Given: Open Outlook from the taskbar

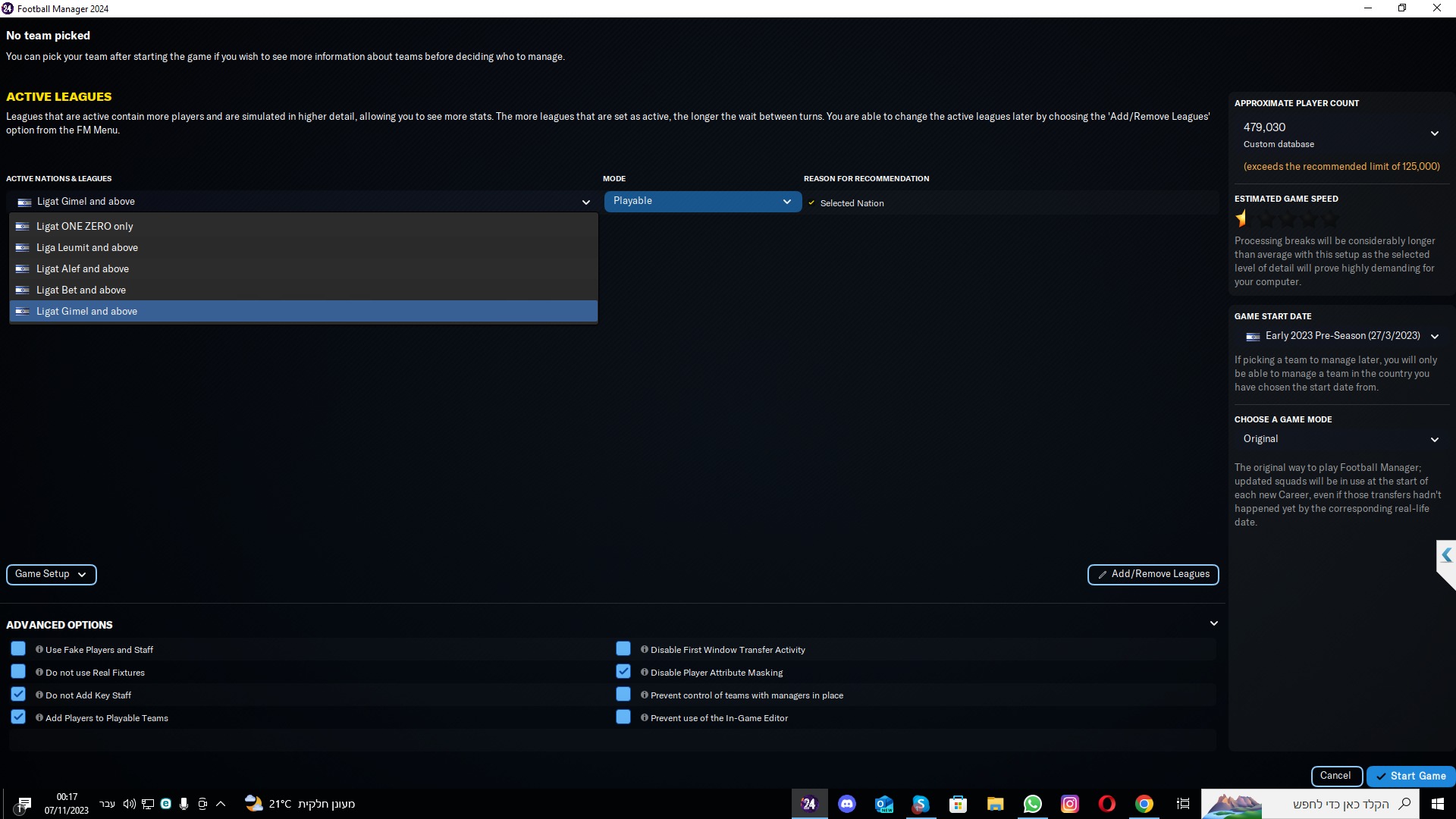Looking at the screenshot, I should click(884, 804).
